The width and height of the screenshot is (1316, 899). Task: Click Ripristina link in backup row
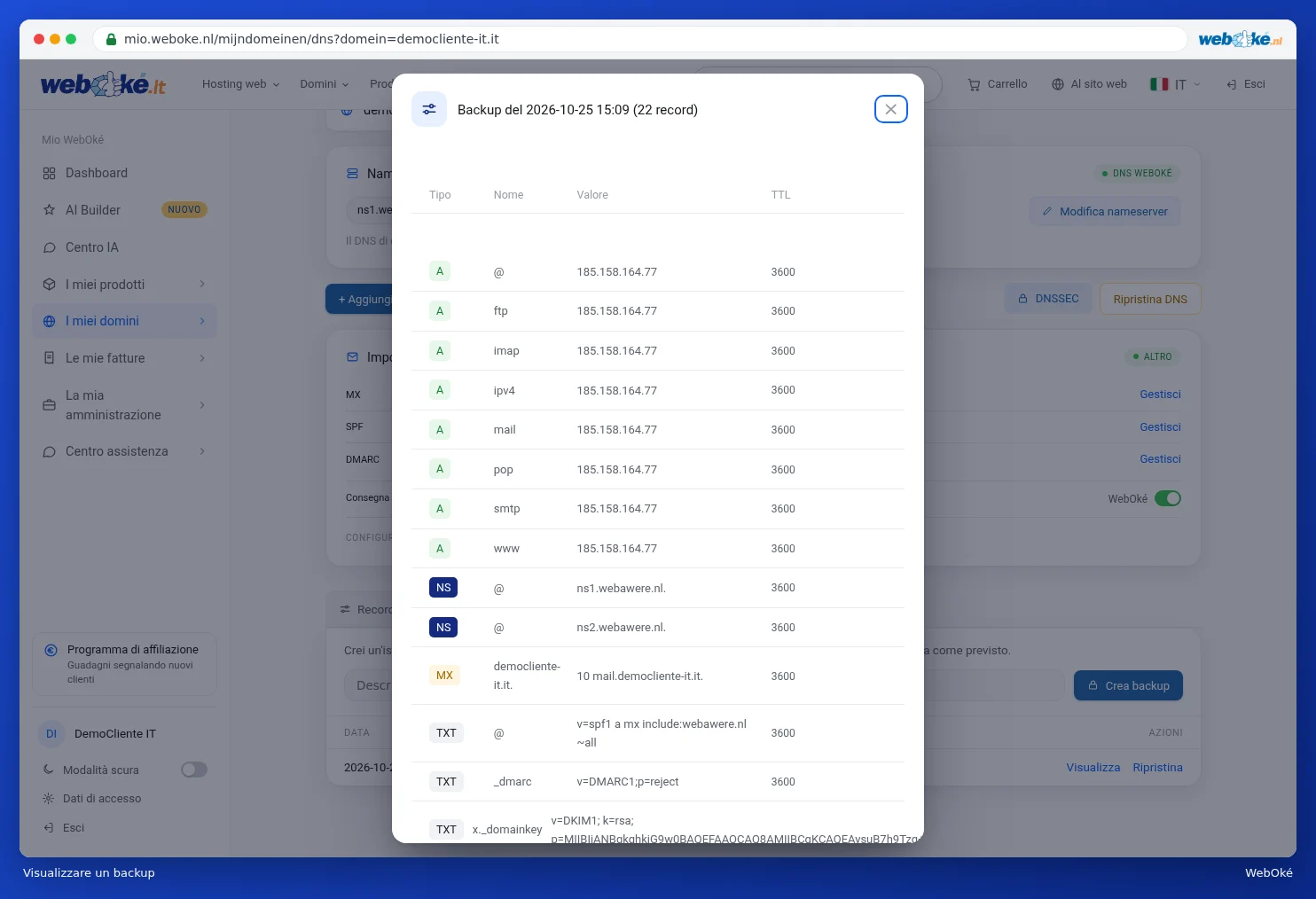[x=1157, y=768]
